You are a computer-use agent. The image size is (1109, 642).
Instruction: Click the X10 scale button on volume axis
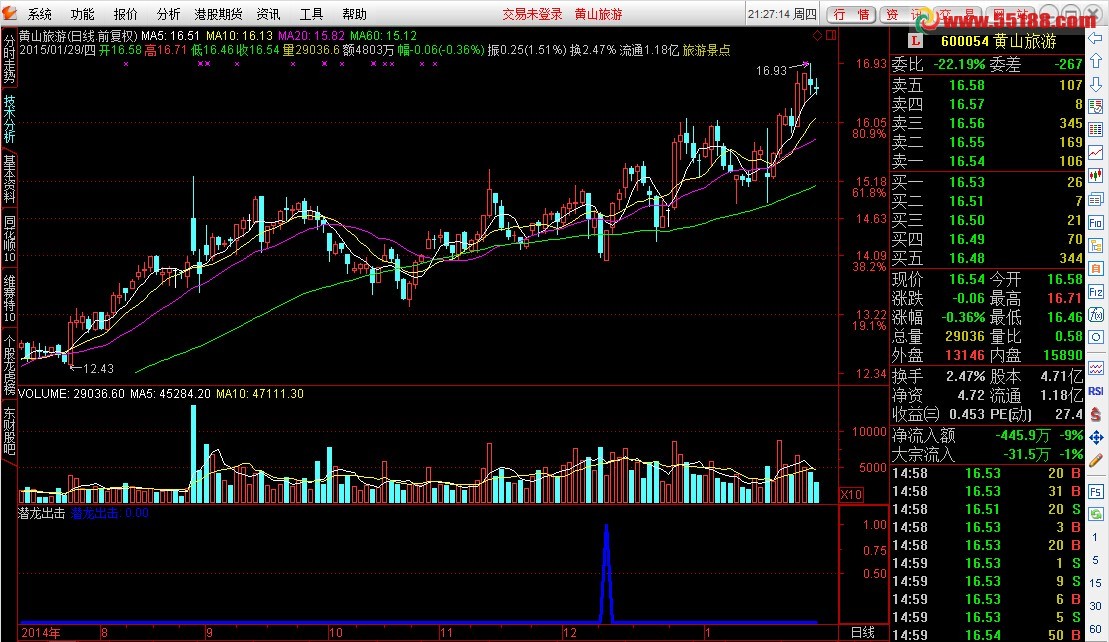851,494
